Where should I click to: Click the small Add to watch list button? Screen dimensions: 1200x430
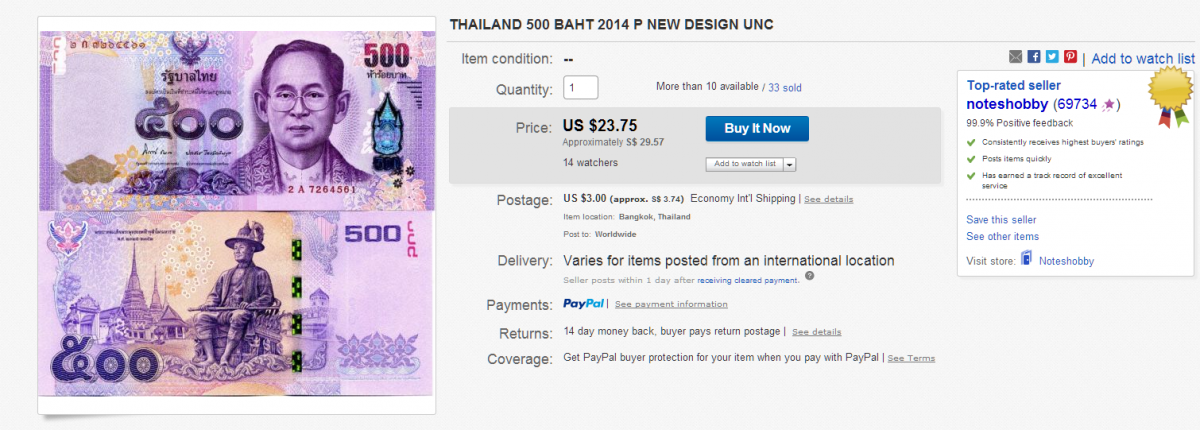pos(744,164)
